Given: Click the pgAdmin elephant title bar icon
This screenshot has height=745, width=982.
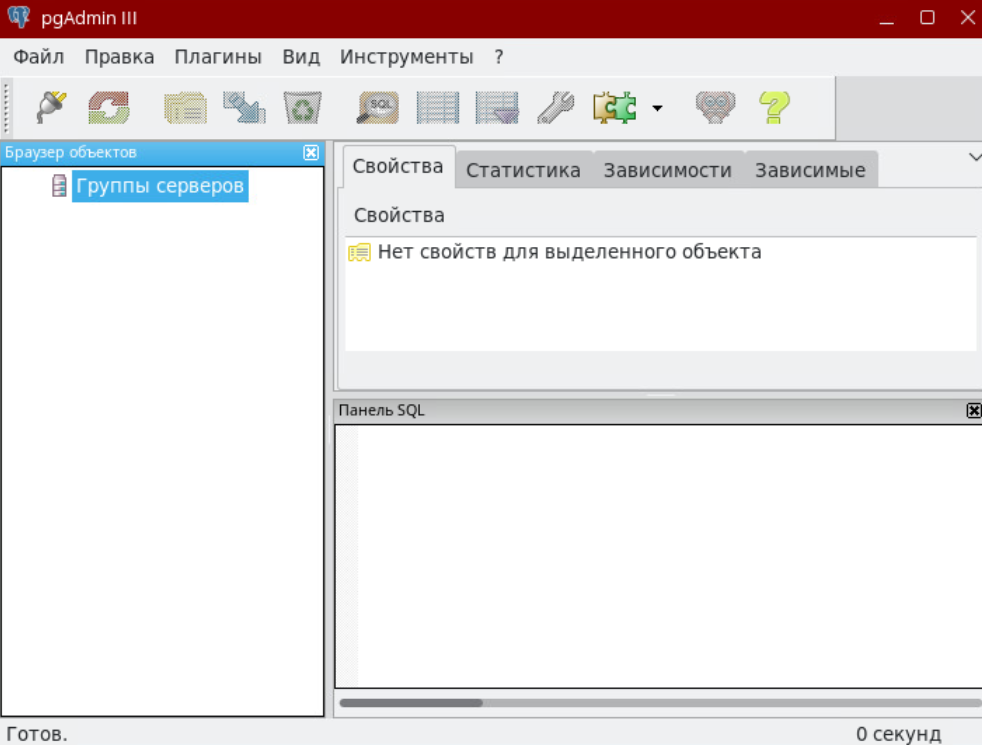Looking at the screenshot, I should pyautogui.click(x=19, y=17).
